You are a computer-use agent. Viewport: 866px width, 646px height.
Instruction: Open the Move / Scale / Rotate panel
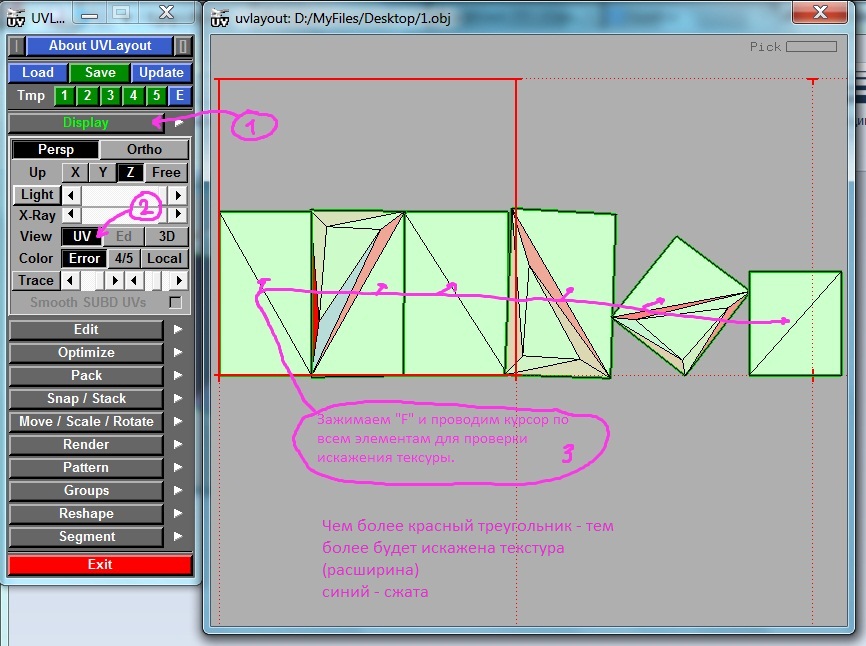pyautogui.click(x=86, y=422)
